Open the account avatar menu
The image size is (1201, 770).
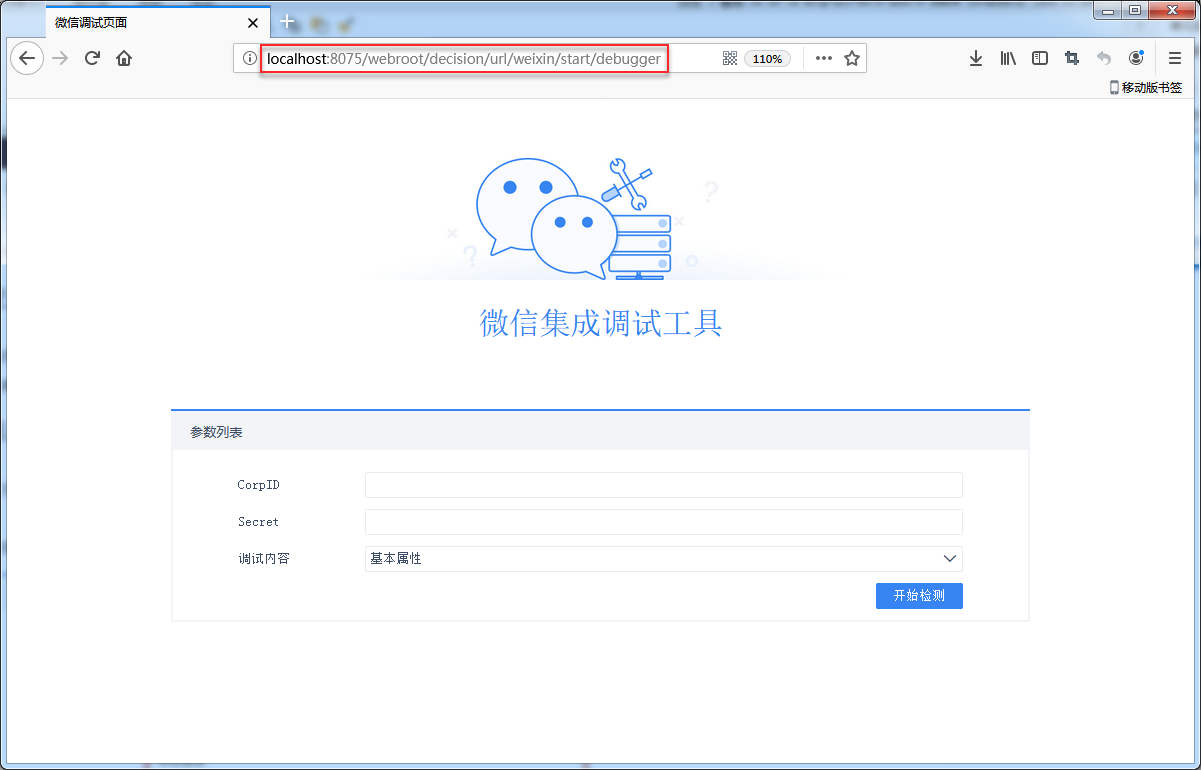[1136, 59]
